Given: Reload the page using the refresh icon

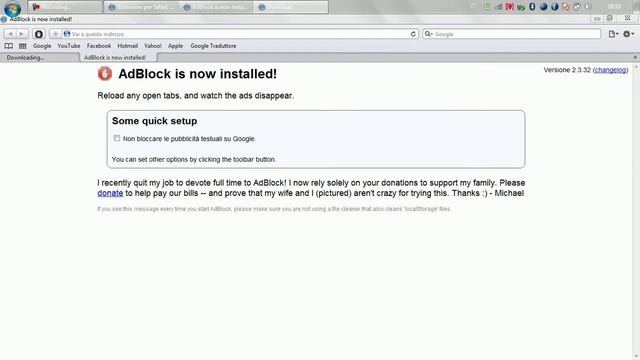Looking at the screenshot, I should (413, 34).
